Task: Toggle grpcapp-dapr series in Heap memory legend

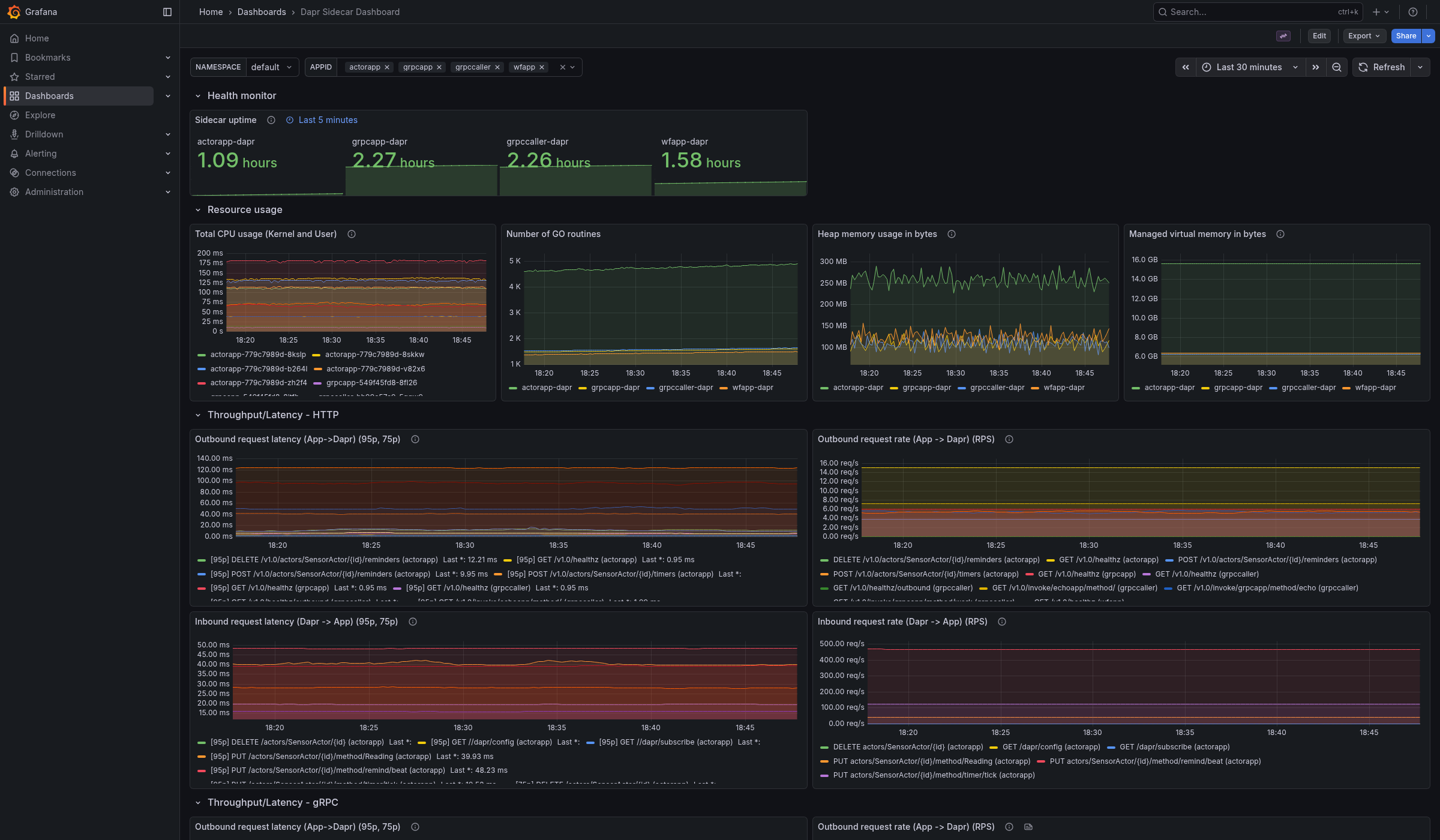Action: pyautogui.click(x=926, y=388)
